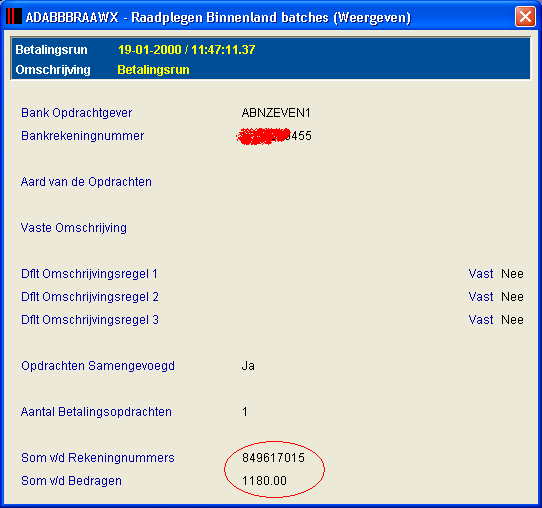The image size is (542, 508).
Task: Click the Dflt Omschrijvingsregel 3 label
Action: click(90, 320)
